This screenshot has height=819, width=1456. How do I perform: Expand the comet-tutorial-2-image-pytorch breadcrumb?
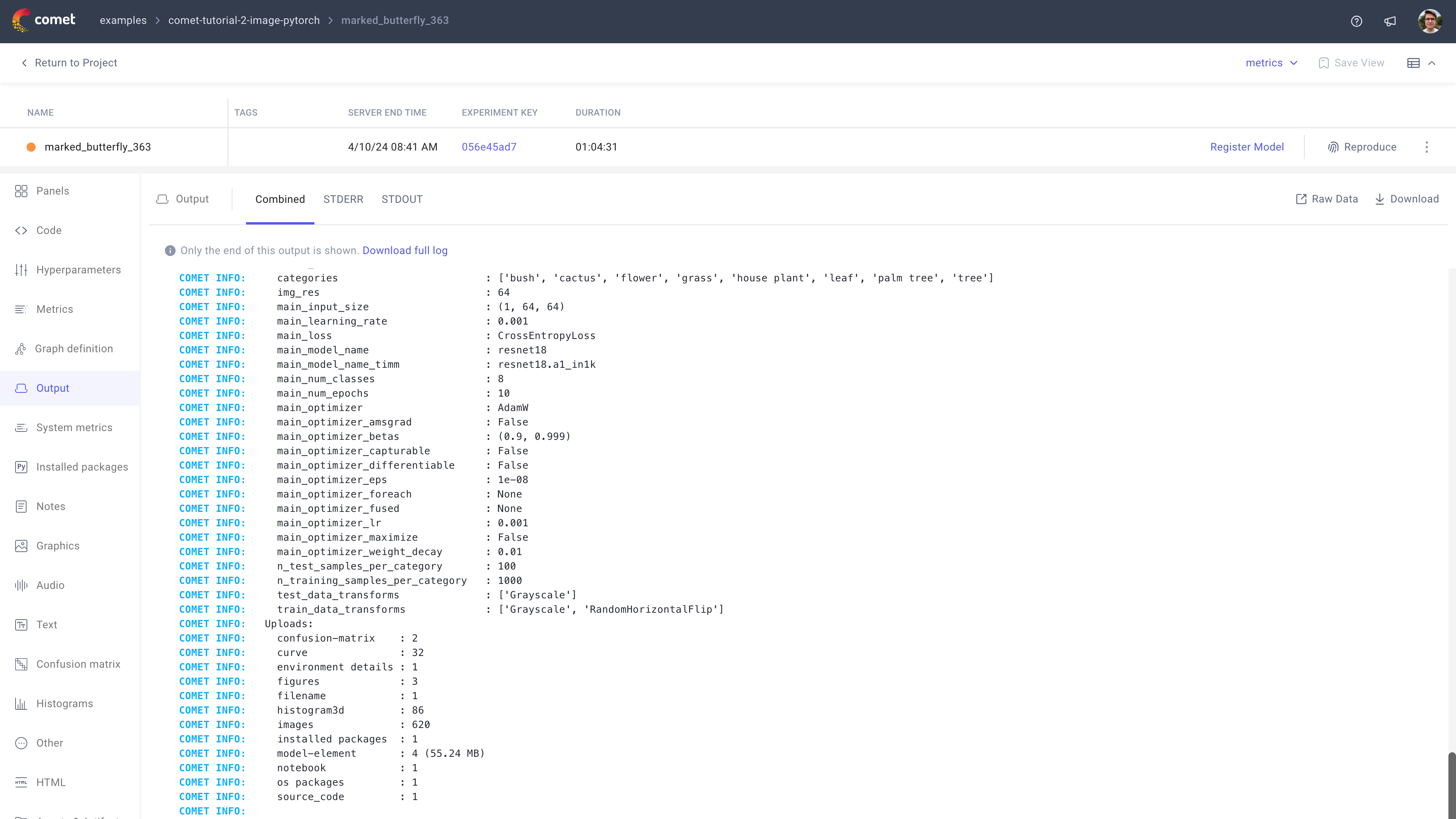pyautogui.click(x=243, y=20)
